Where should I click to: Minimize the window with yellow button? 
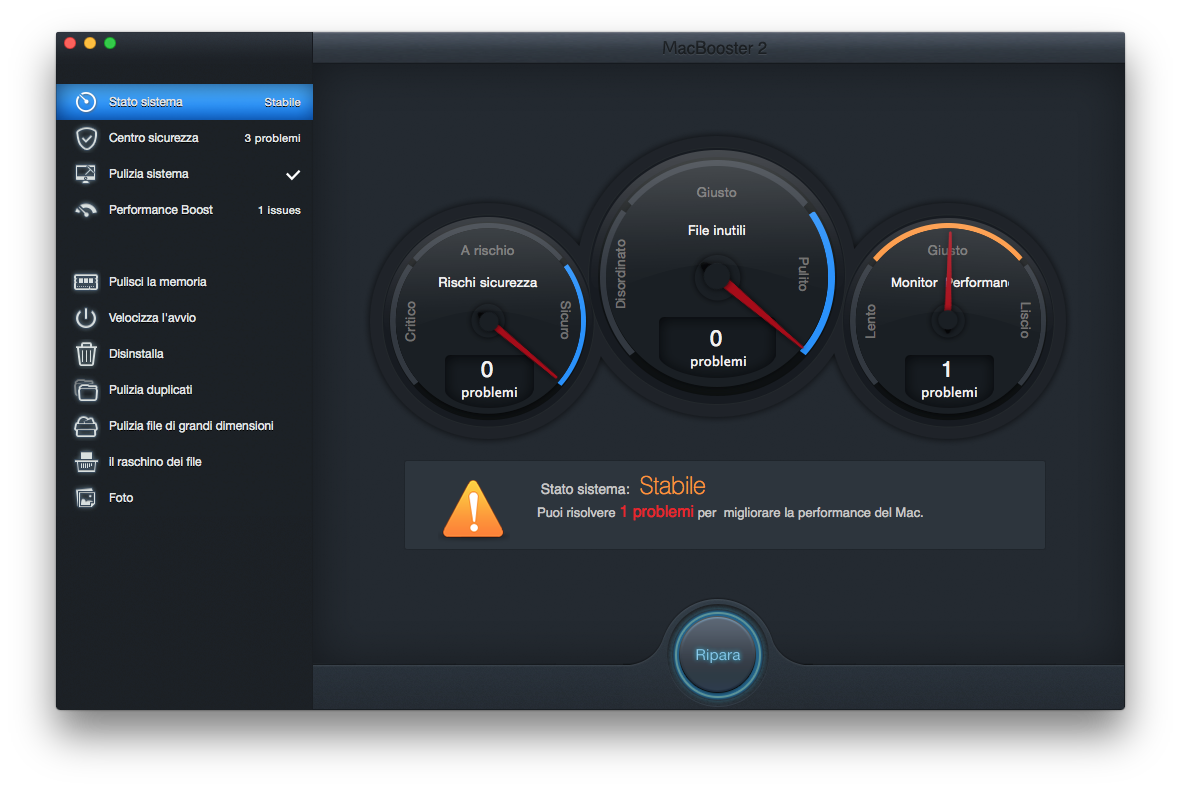coord(90,43)
